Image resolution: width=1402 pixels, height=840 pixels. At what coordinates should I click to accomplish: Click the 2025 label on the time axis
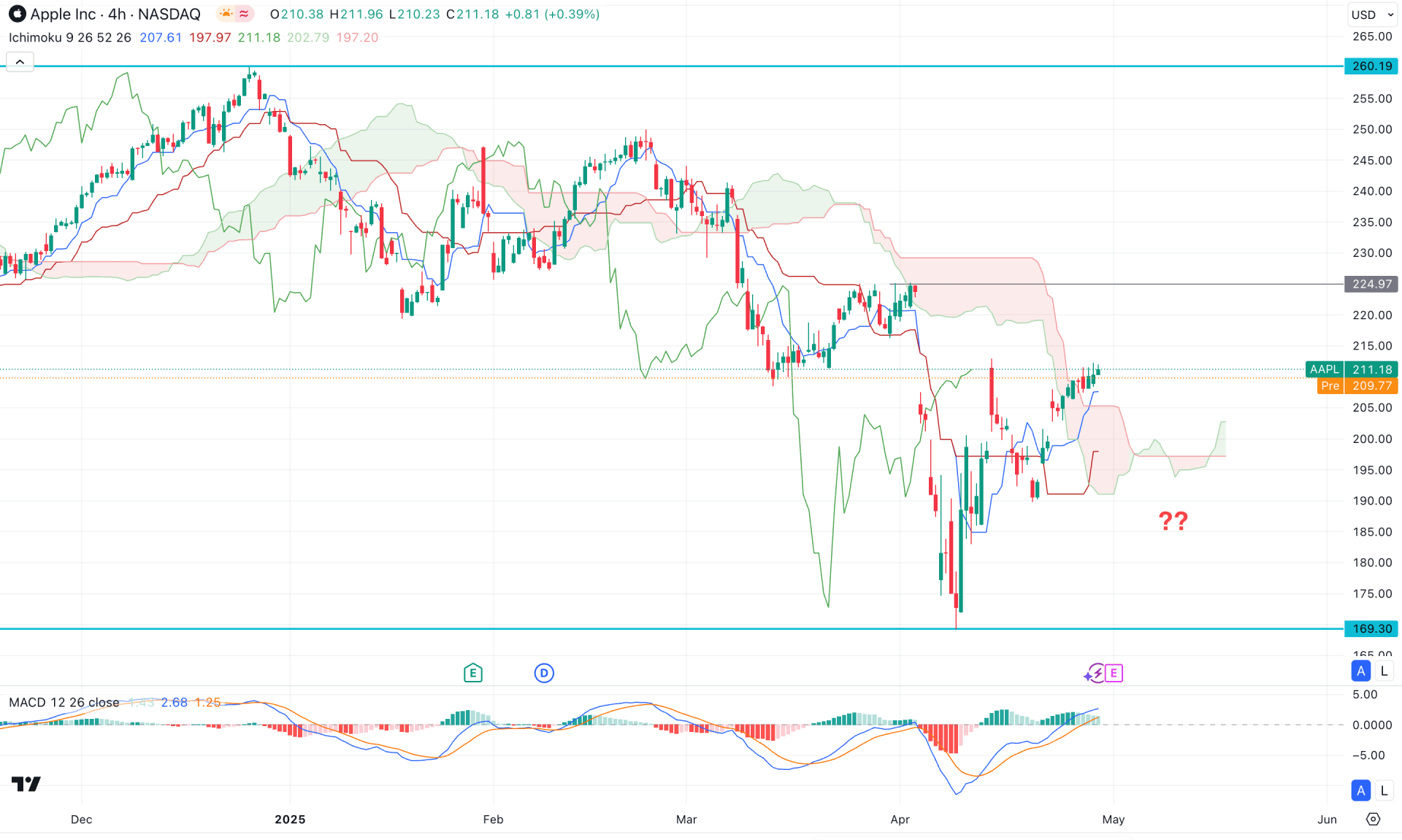point(290,819)
